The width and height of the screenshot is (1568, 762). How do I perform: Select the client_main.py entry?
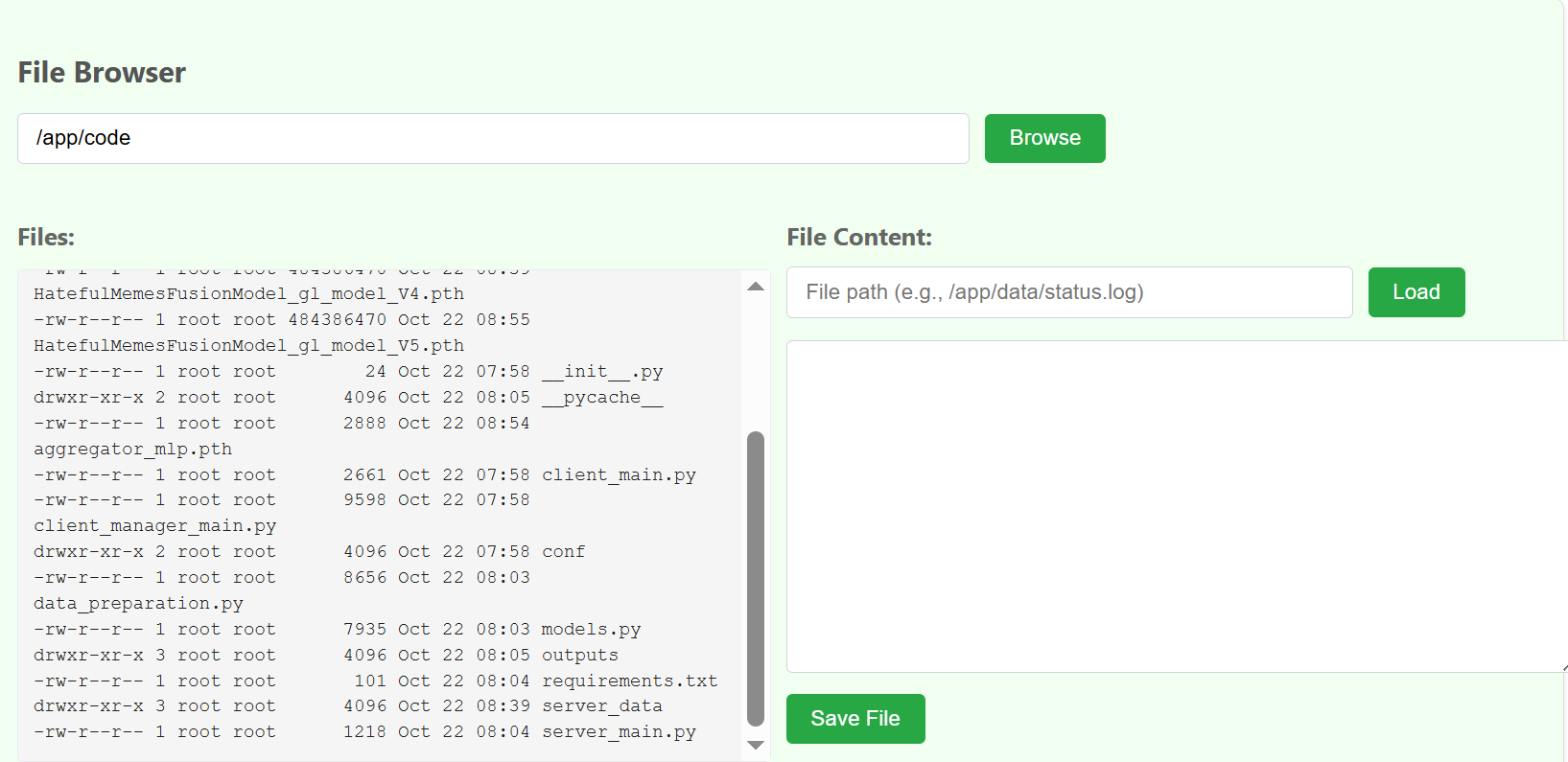(619, 474)
